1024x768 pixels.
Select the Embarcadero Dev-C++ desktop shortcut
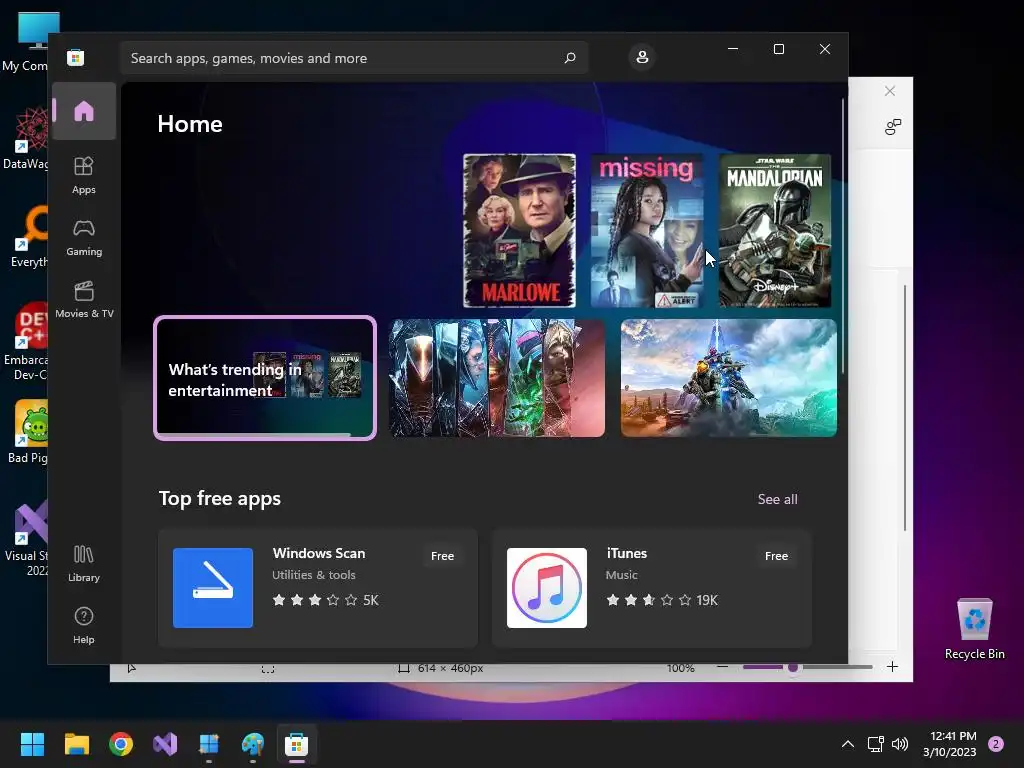[x=26, y=342]
